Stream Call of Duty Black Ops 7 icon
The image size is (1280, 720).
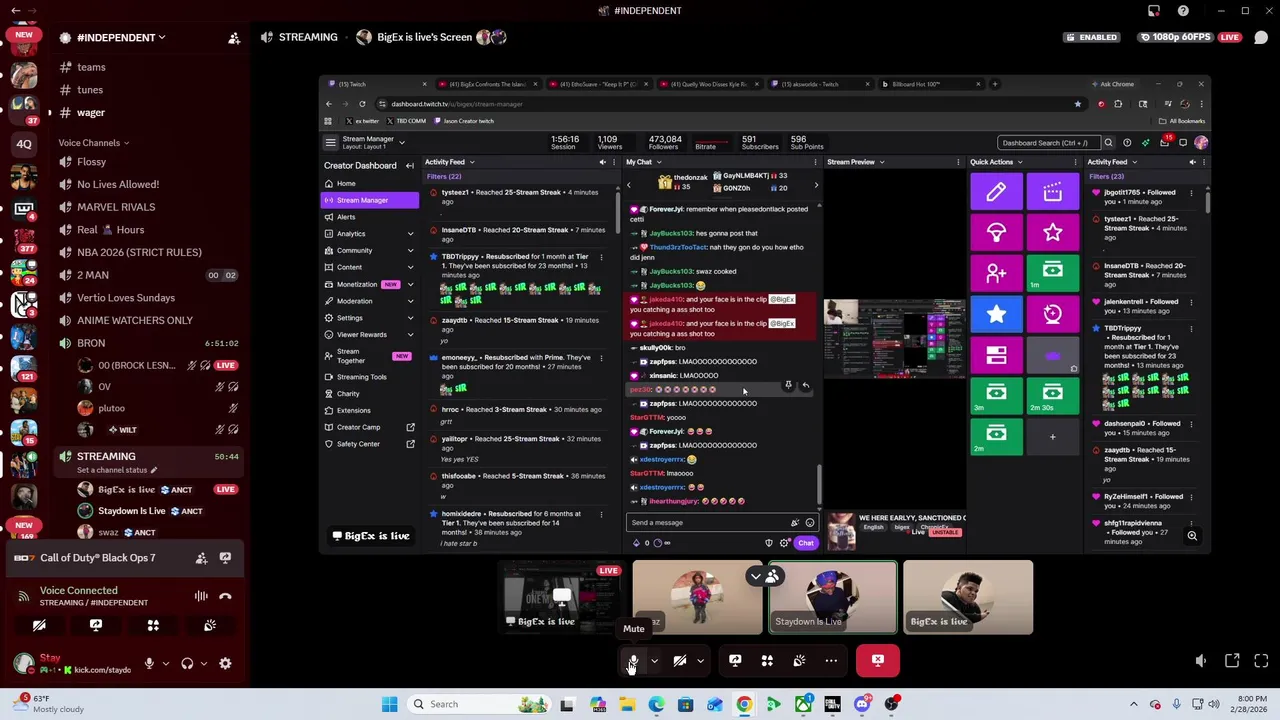[x=225, y=558]
